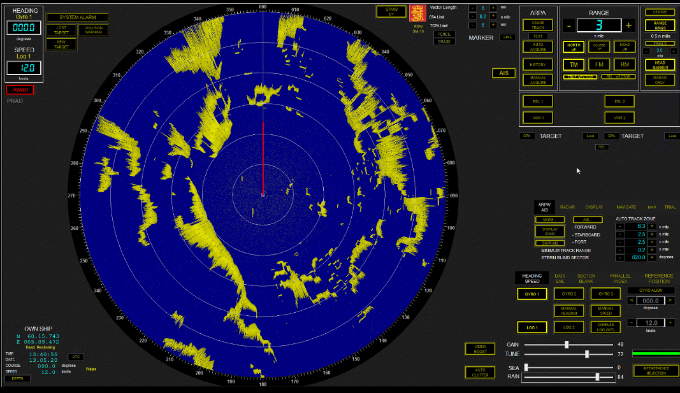Decrease radar range with minus button

point(569,26)
